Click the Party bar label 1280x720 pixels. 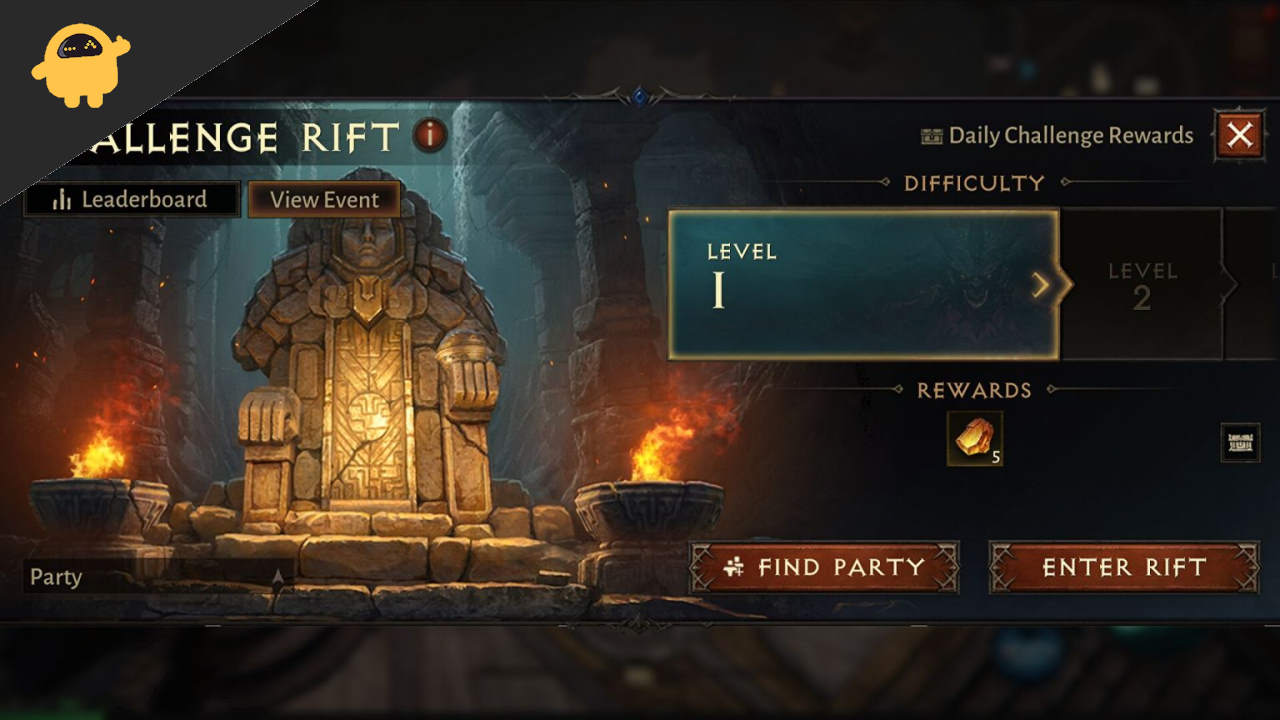[x=56, y=577]
